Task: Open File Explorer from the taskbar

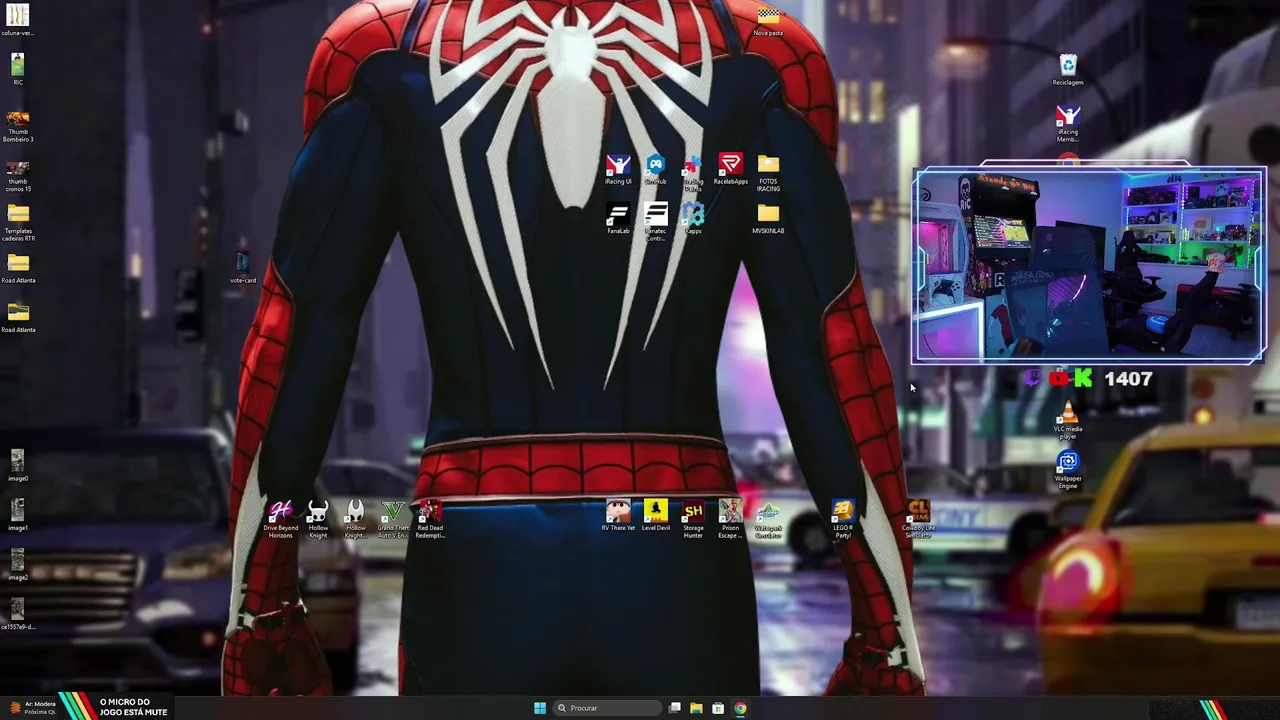Action: (x=696, y=708)
